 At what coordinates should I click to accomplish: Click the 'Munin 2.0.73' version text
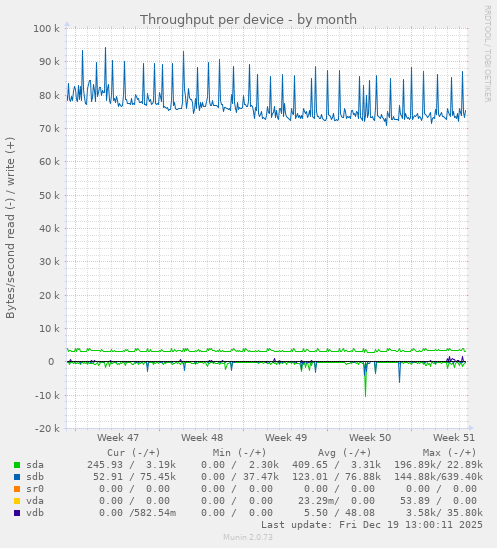(248, 537)
